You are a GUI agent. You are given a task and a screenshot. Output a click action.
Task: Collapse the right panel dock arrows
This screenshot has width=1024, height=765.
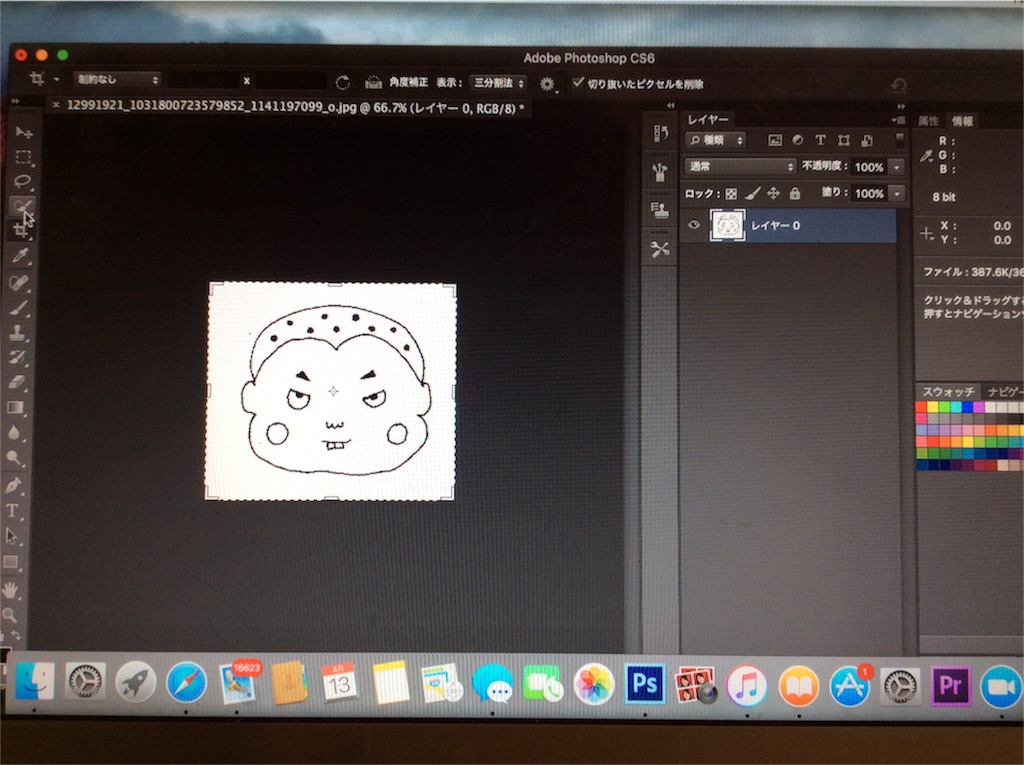(901, 106)
